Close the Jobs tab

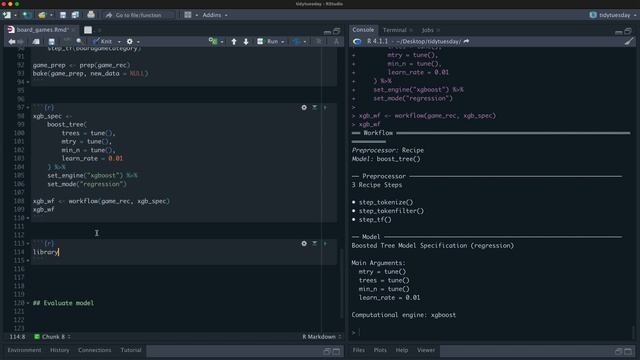coord(438,30)
